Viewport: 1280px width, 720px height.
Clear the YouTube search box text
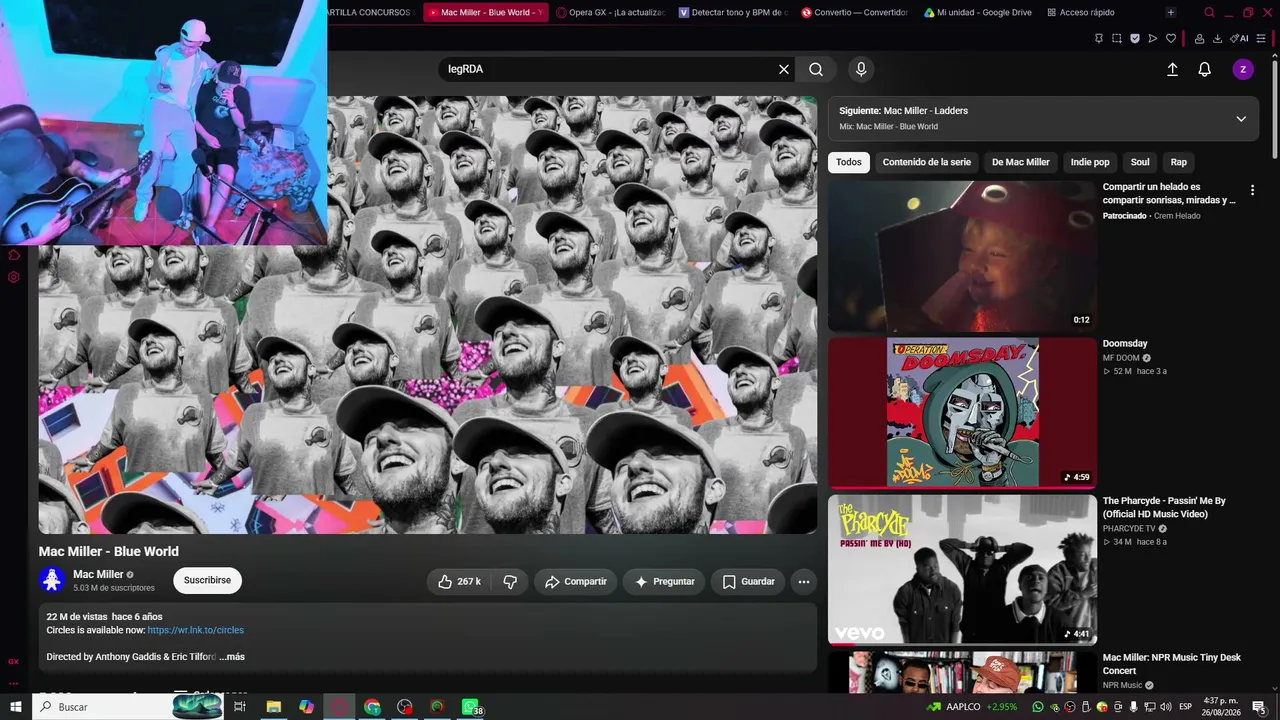[x=784, y=69]
